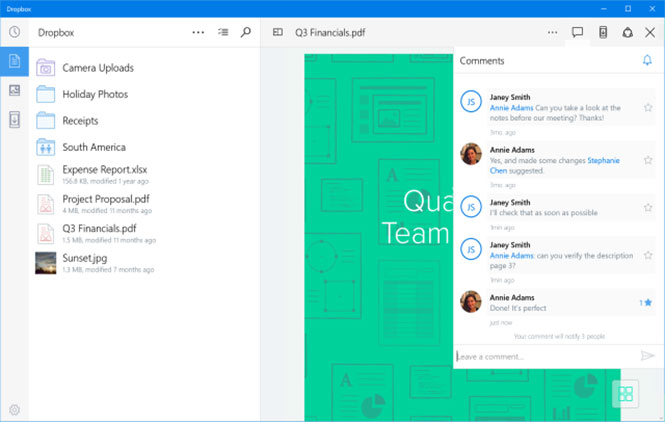The image size is (665, 422).
Task: Open the Photos icon in sidebar
Action: pos(14,91)
